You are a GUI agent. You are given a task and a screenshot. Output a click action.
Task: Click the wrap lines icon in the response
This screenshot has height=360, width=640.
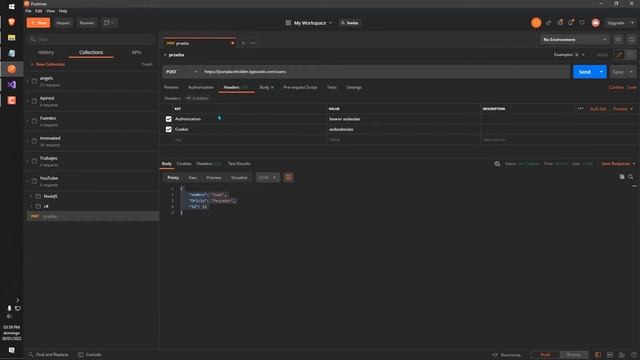[289, 178]
